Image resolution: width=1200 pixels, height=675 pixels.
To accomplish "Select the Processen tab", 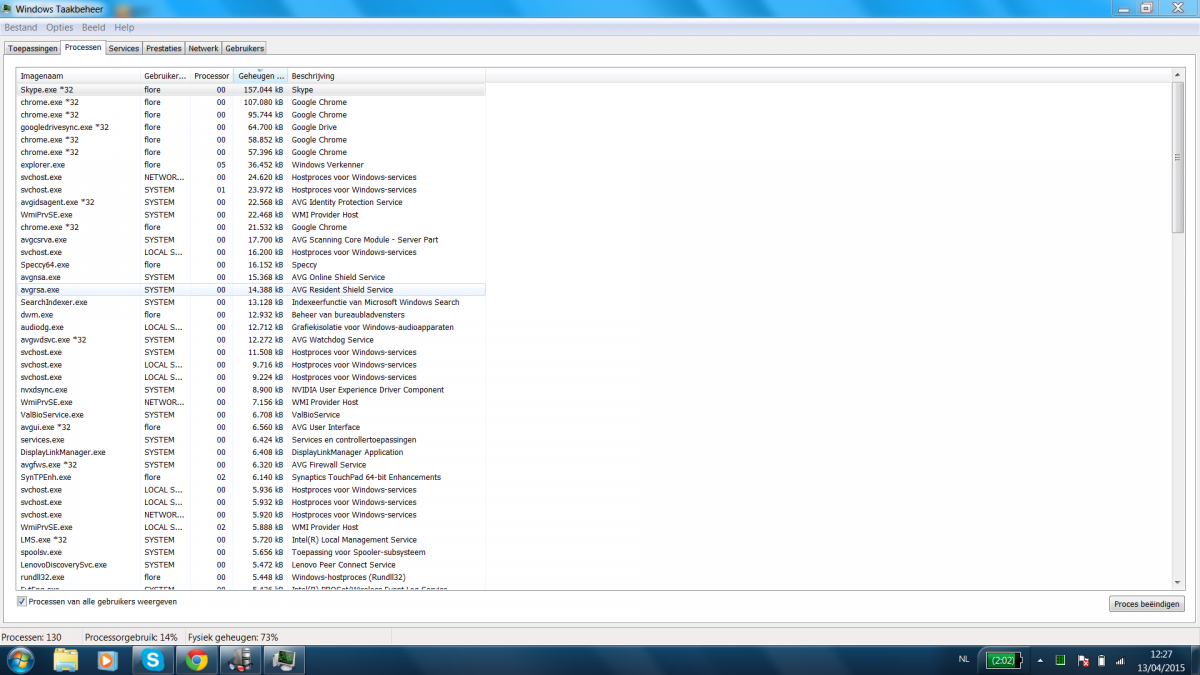I will [x=83, y=47].
